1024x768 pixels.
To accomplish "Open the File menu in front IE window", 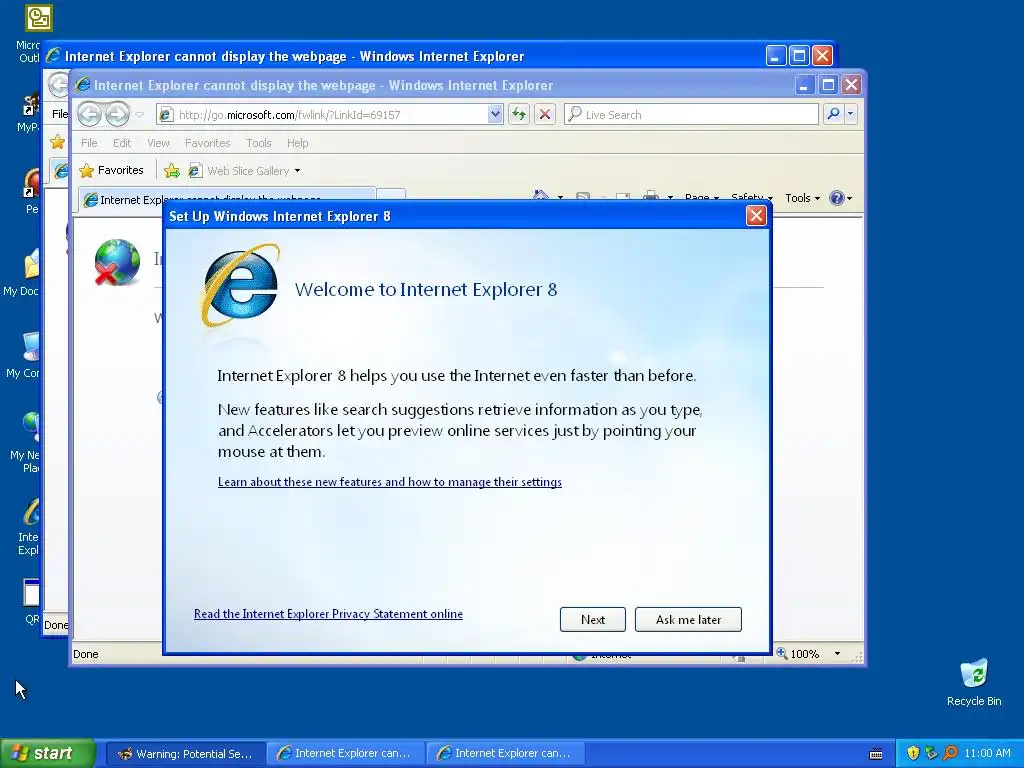I will (x=89, y=143).
